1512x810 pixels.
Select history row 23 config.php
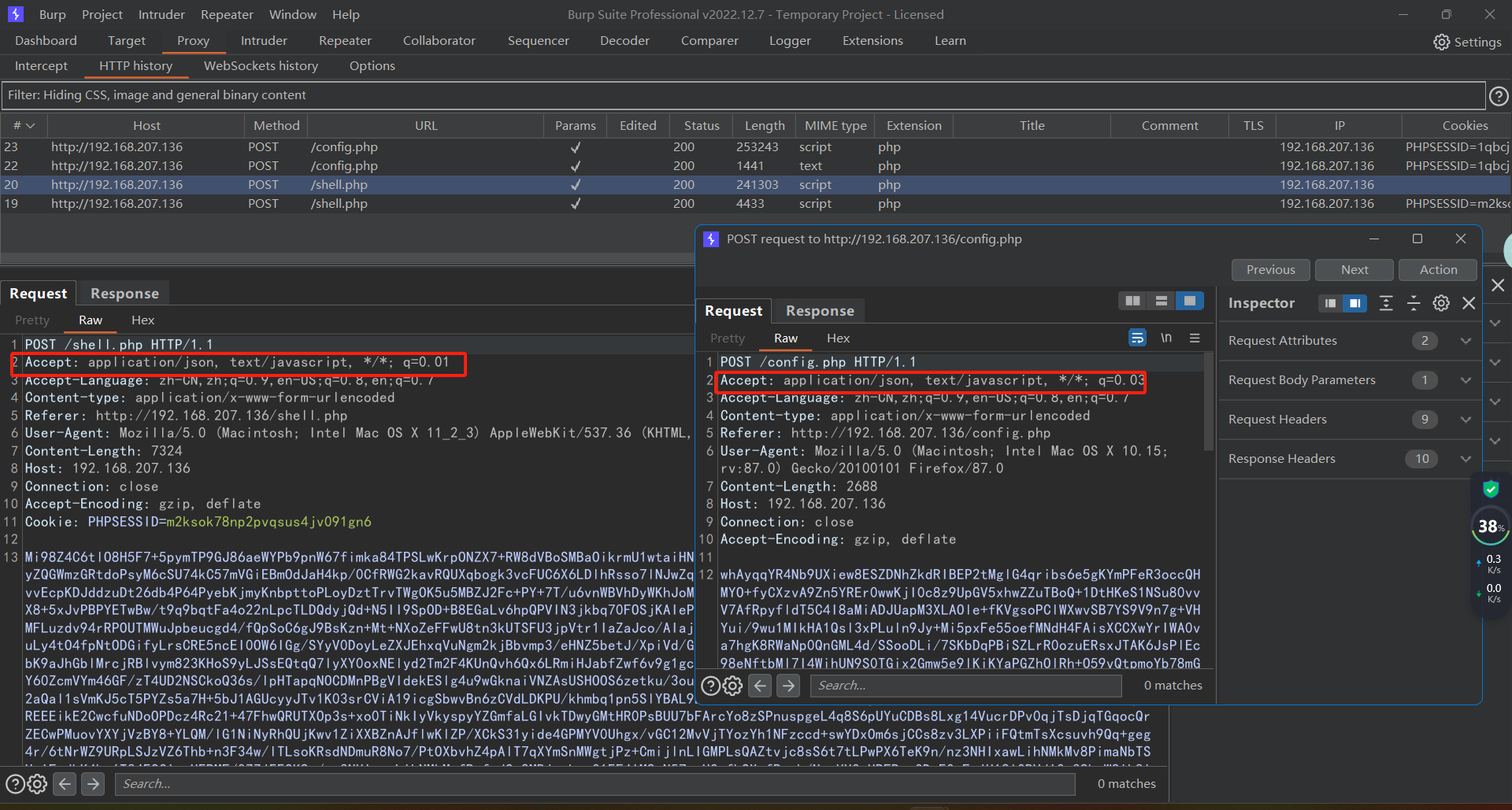click(756, 147)
